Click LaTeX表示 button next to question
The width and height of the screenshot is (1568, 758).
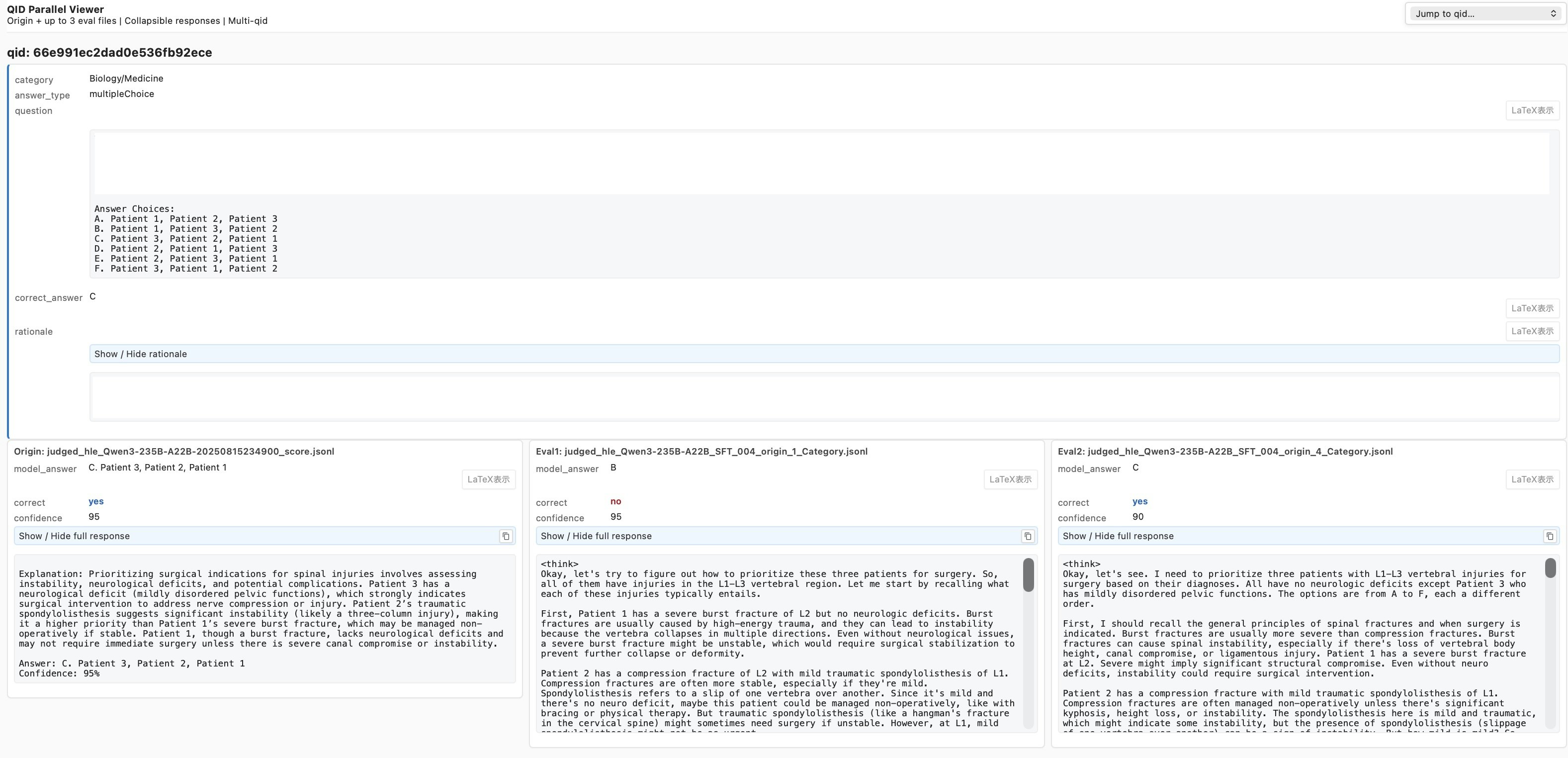point(1532,110)
